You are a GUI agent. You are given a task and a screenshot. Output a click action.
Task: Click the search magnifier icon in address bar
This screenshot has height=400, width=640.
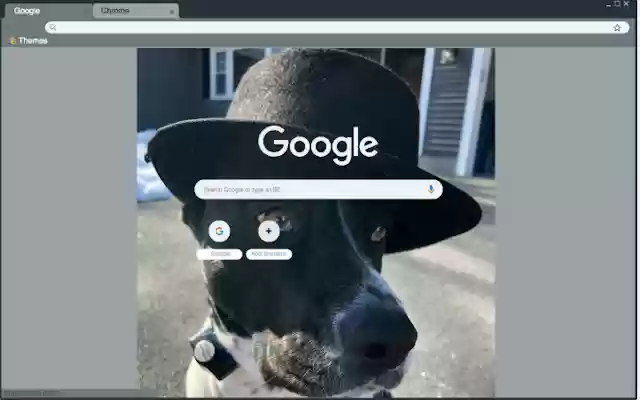pos(52,28)
